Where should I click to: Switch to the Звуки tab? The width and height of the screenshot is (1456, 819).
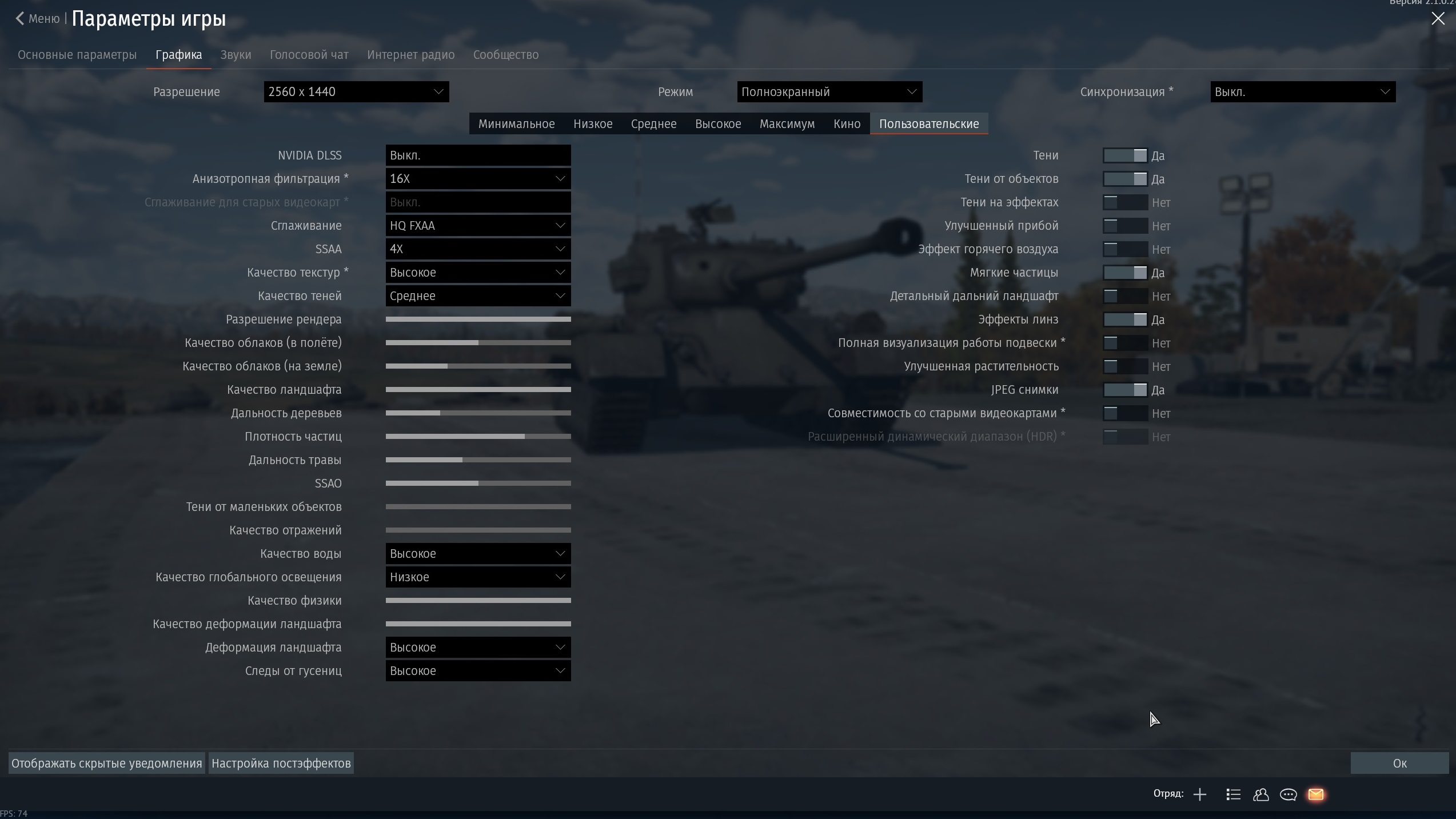pyautogui.click(x=236, y=55)
